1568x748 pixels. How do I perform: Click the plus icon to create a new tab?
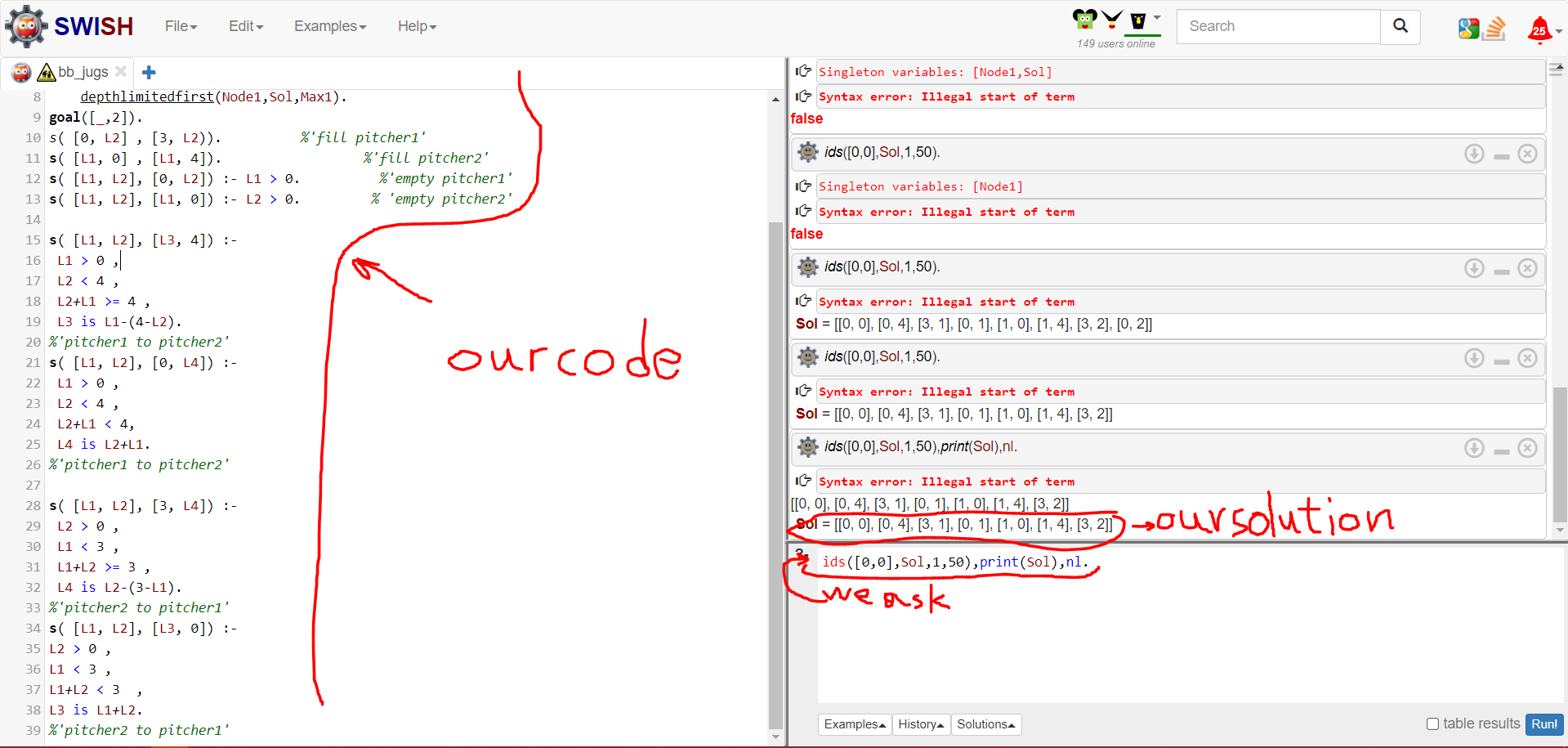148,72
